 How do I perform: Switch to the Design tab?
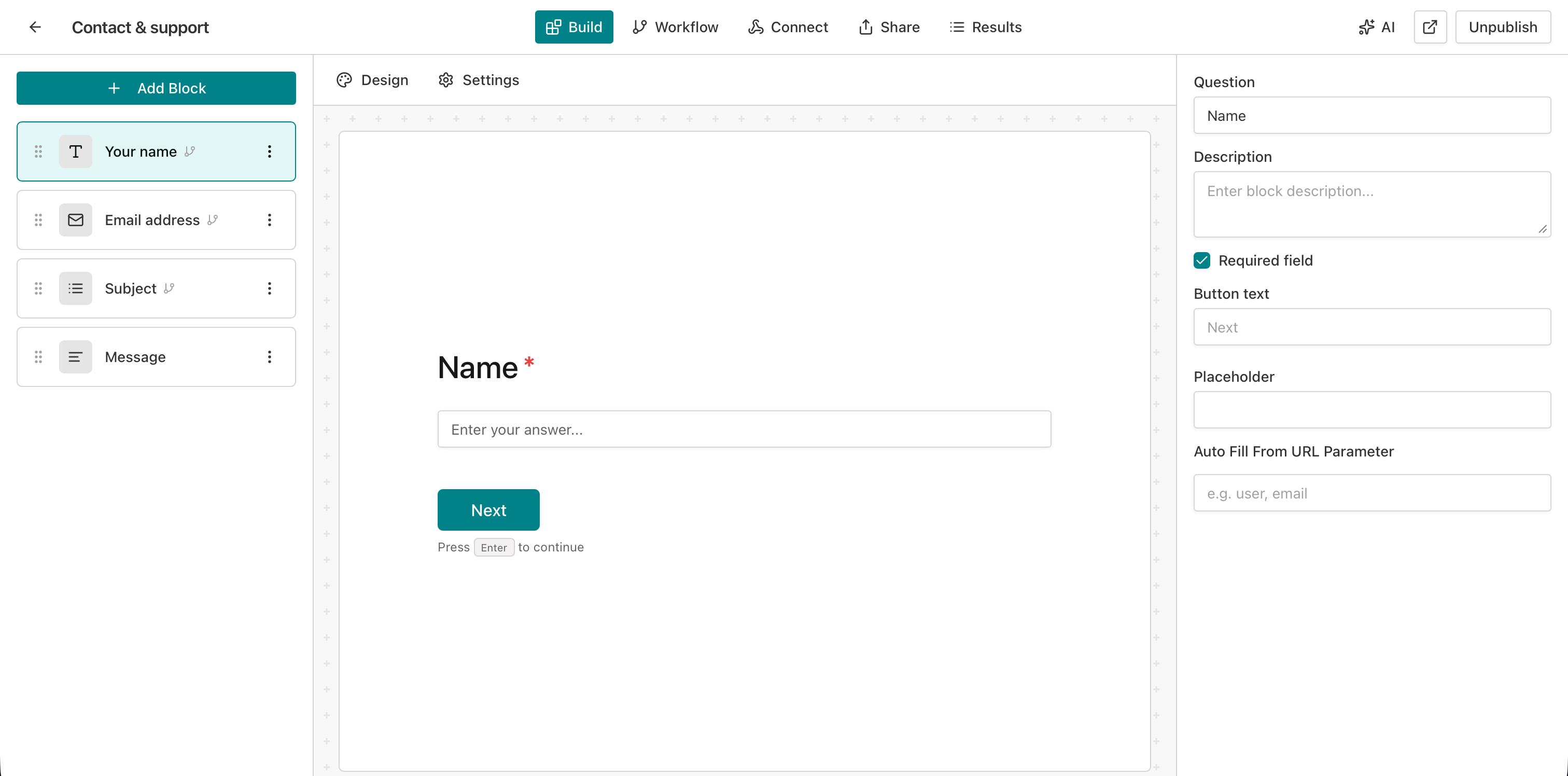[x=372, y=80]
